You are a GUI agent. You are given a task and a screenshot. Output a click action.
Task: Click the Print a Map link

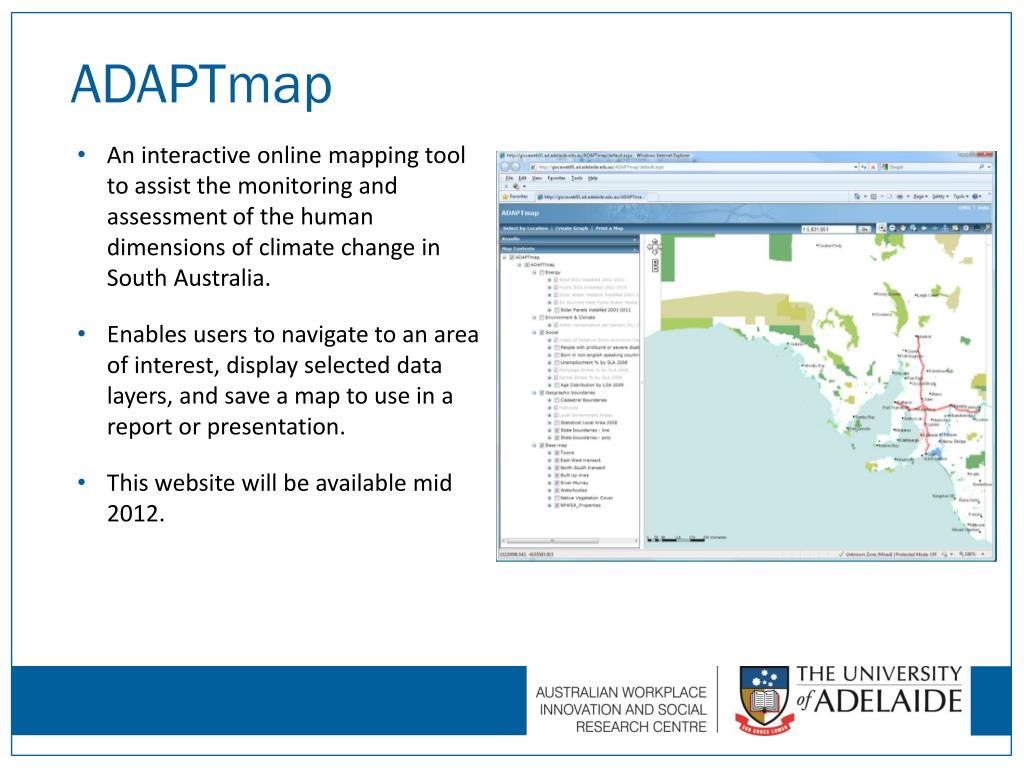609,229
